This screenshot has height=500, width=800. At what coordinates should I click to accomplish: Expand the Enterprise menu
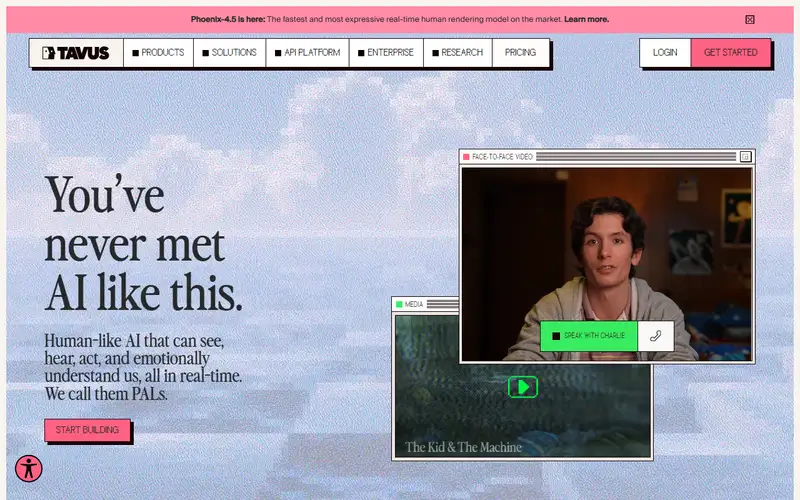click(x=386, y=53)
